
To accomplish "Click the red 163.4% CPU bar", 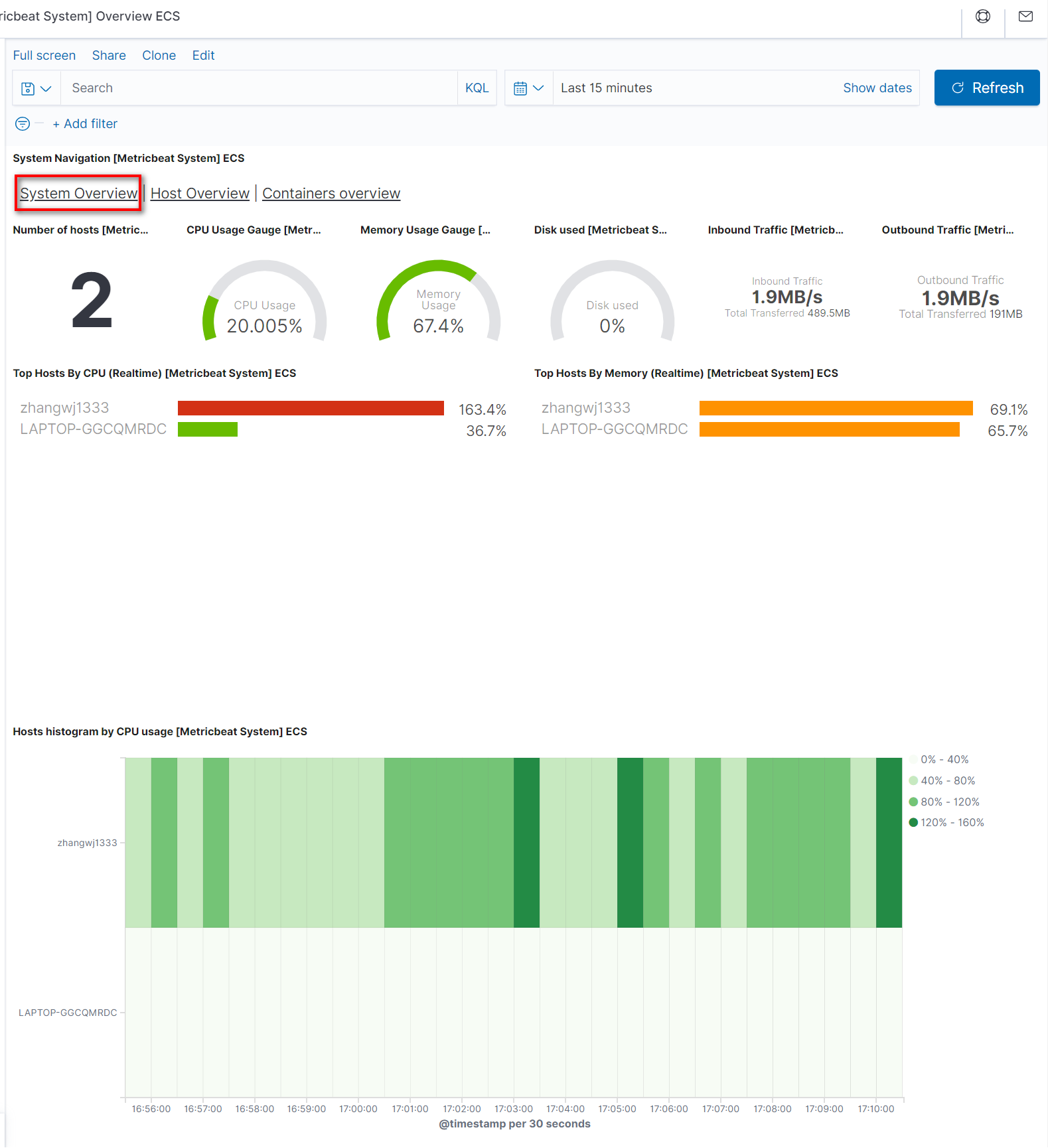I will coord(311,408).
